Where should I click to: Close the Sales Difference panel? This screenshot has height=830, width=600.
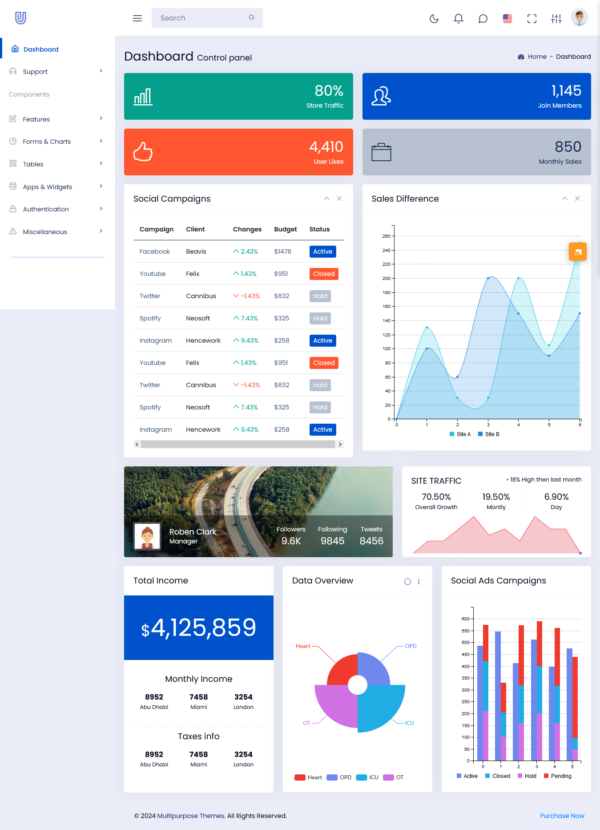[x=578, y=199]
